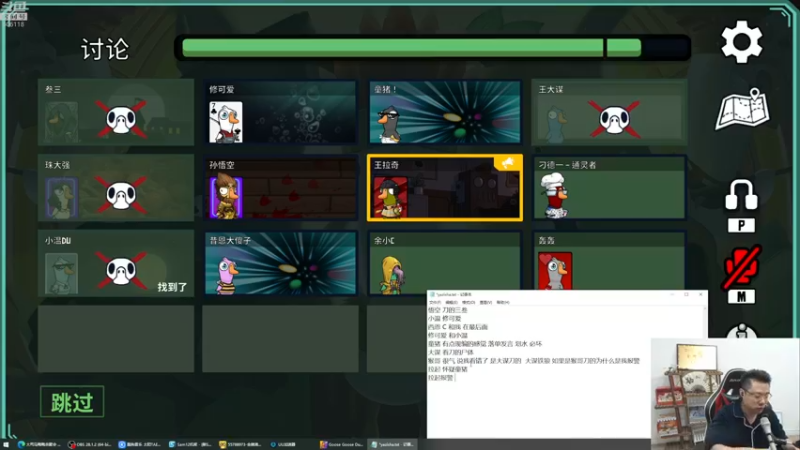Click the megaphone icon on 王拉奇 card
Viewport: 800px width, 450px height.
508,163
